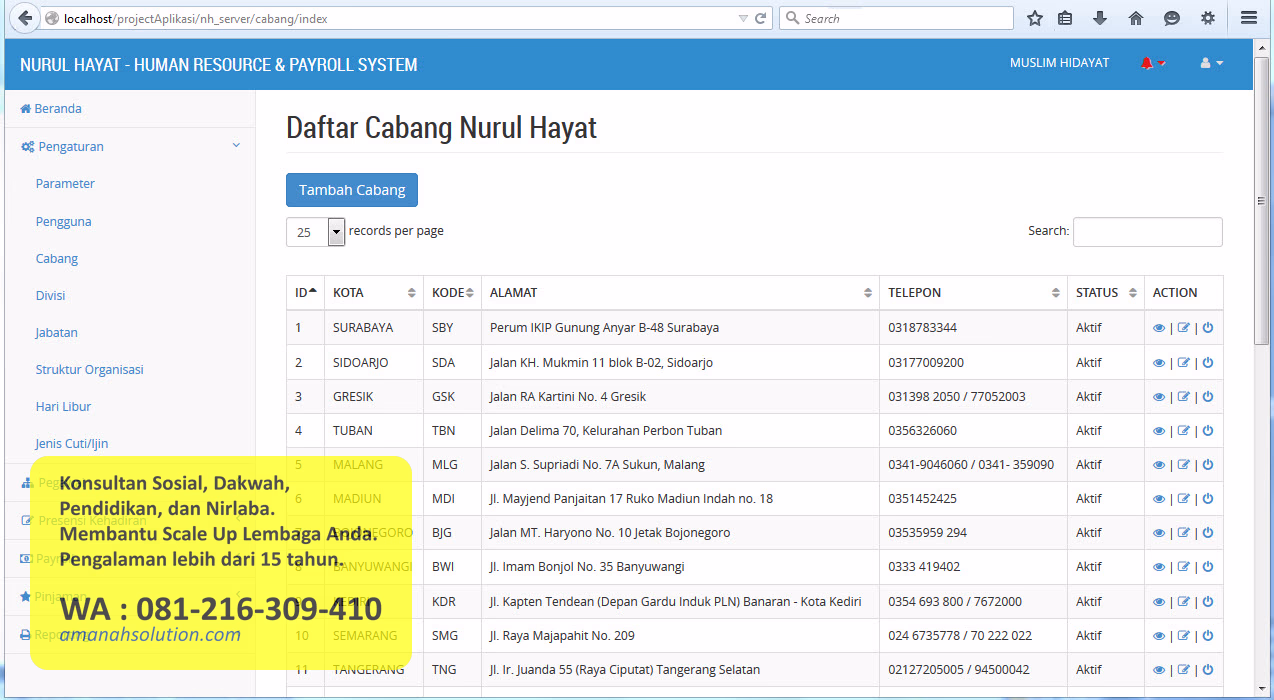This screenshot has width=1274, height=700.
Task: Open the Divisi sidebar link
Action: 50,296
